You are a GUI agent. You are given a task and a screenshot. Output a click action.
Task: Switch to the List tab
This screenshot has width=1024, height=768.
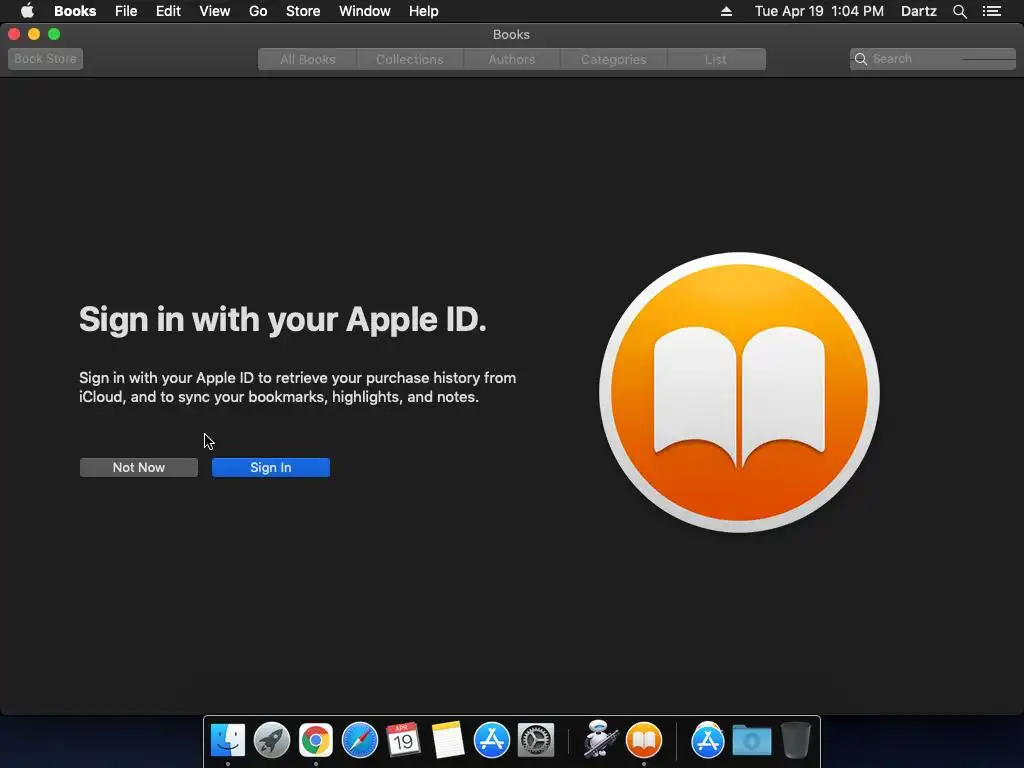(x=716, y=59)
